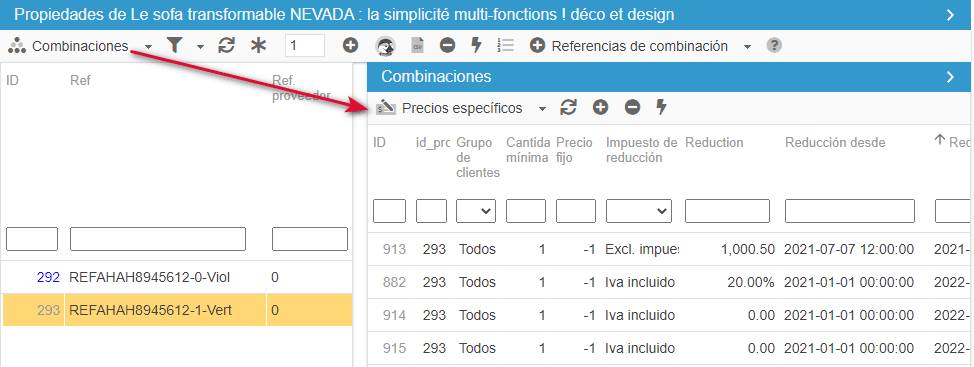The height and width of the screenshot is (367, 974).
Task: Open the help question mark icon
Action: 773,45
